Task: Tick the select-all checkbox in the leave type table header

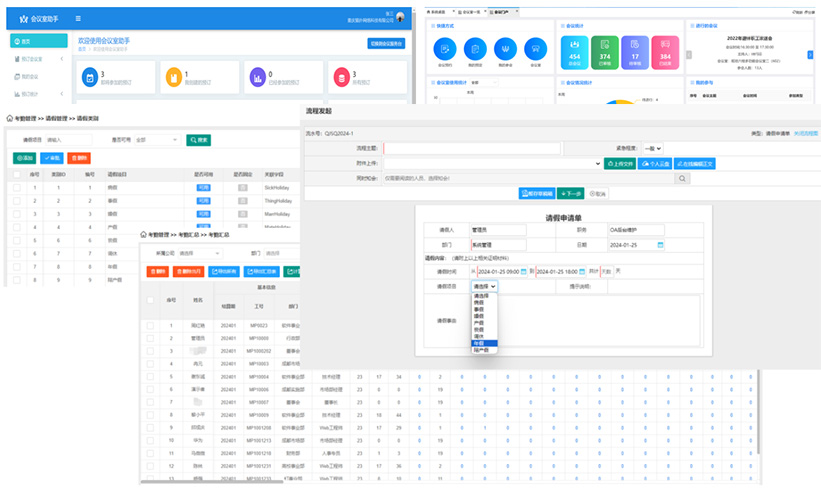Action: pos(17,174)
